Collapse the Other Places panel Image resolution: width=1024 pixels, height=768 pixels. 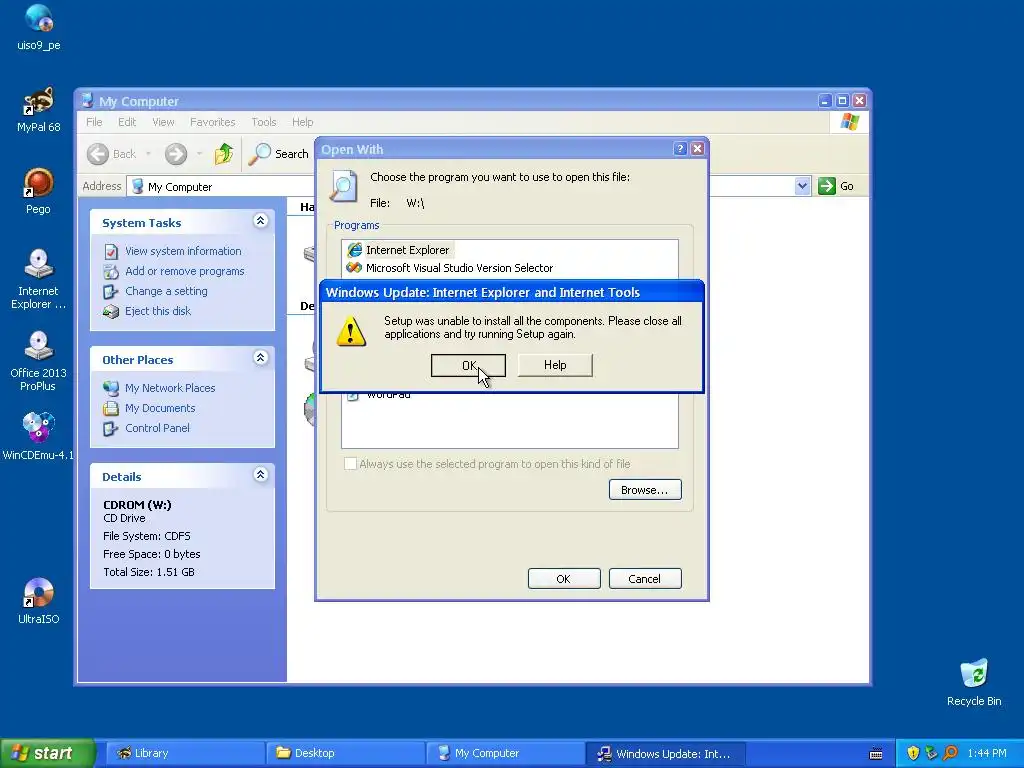click(x=261, y=357)
